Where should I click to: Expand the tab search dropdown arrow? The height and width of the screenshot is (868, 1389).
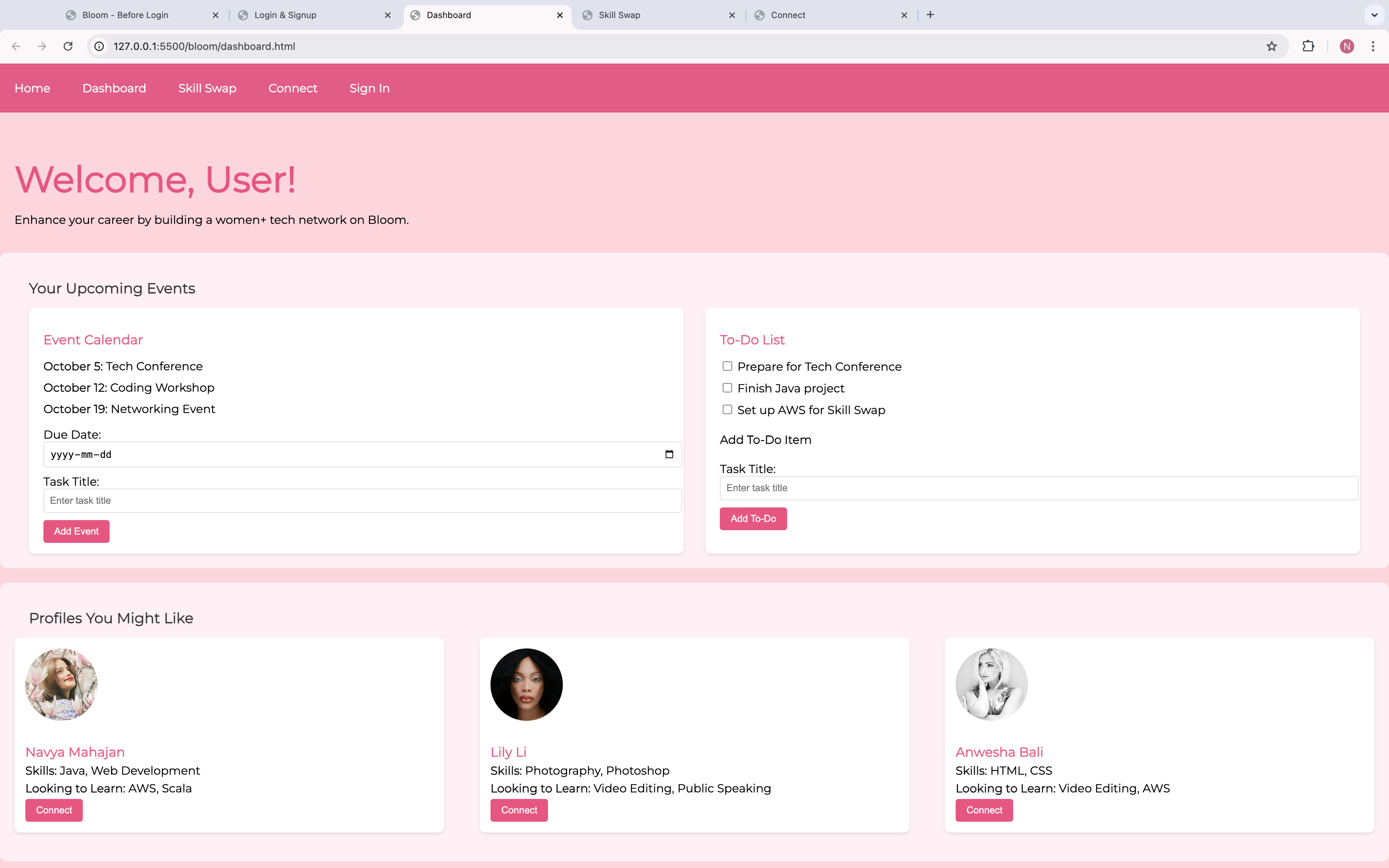click(1374, 15)
